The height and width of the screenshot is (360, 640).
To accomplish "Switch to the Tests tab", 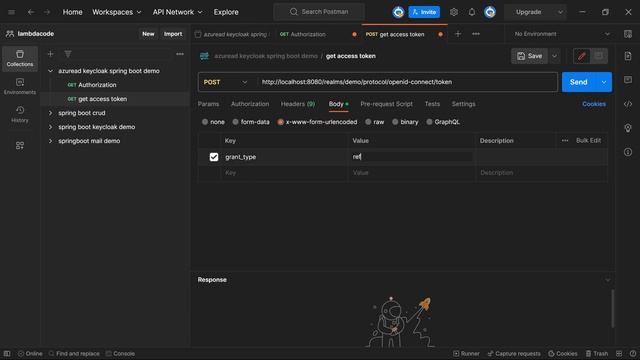I will (432, 104).
